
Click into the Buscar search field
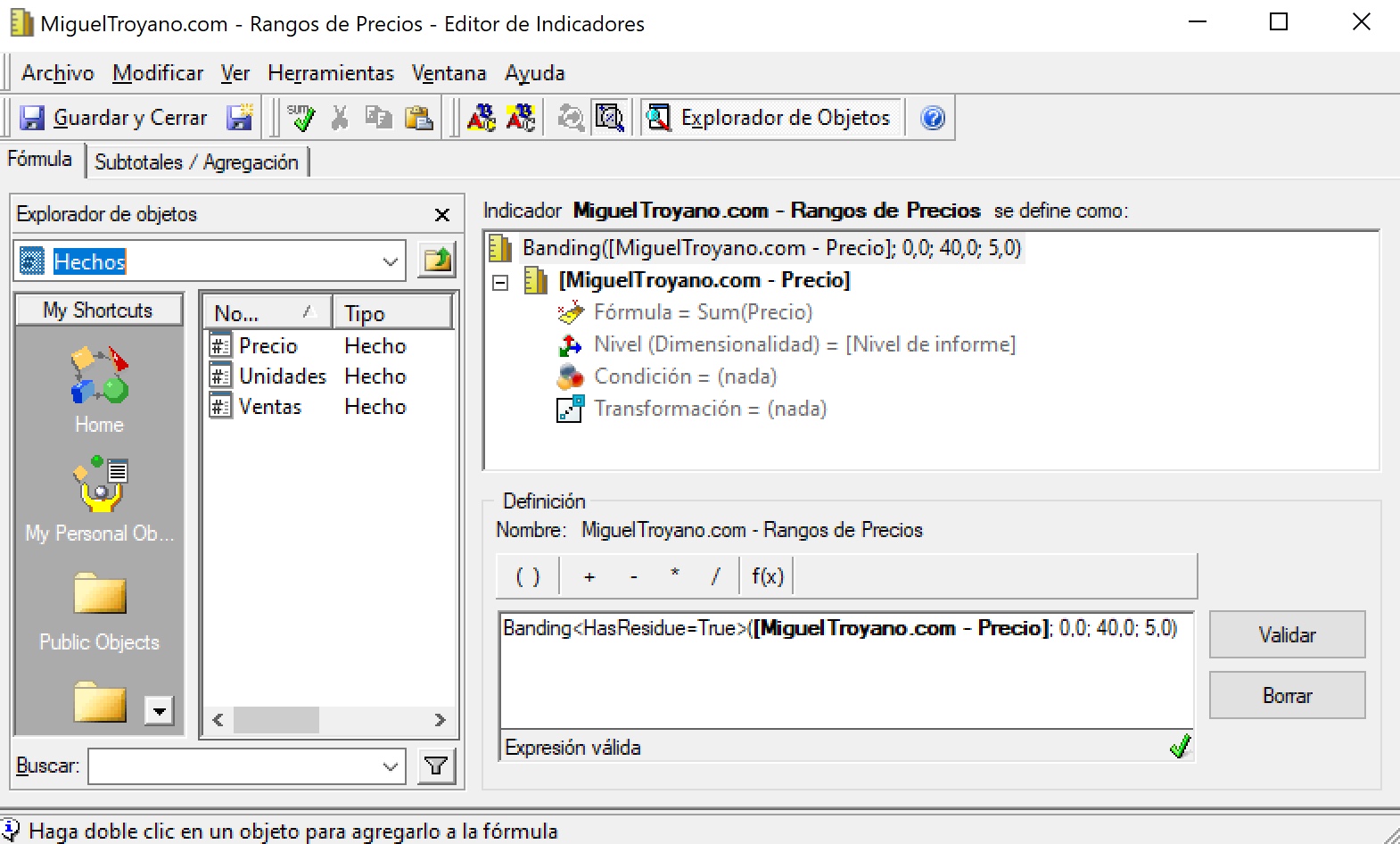tap(232, 766)
